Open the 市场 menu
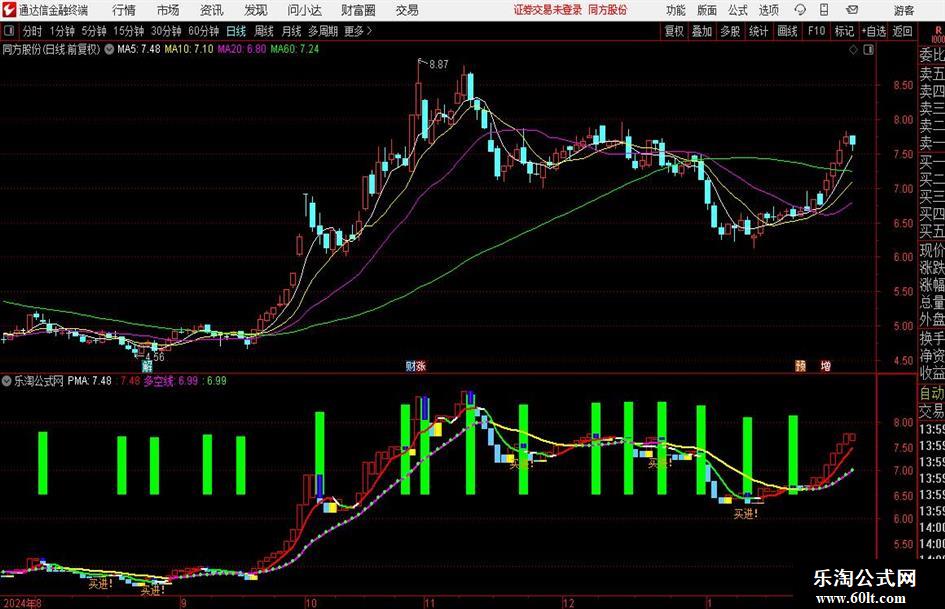The height and width of the screenshot is (609, 945). (168, 10)
